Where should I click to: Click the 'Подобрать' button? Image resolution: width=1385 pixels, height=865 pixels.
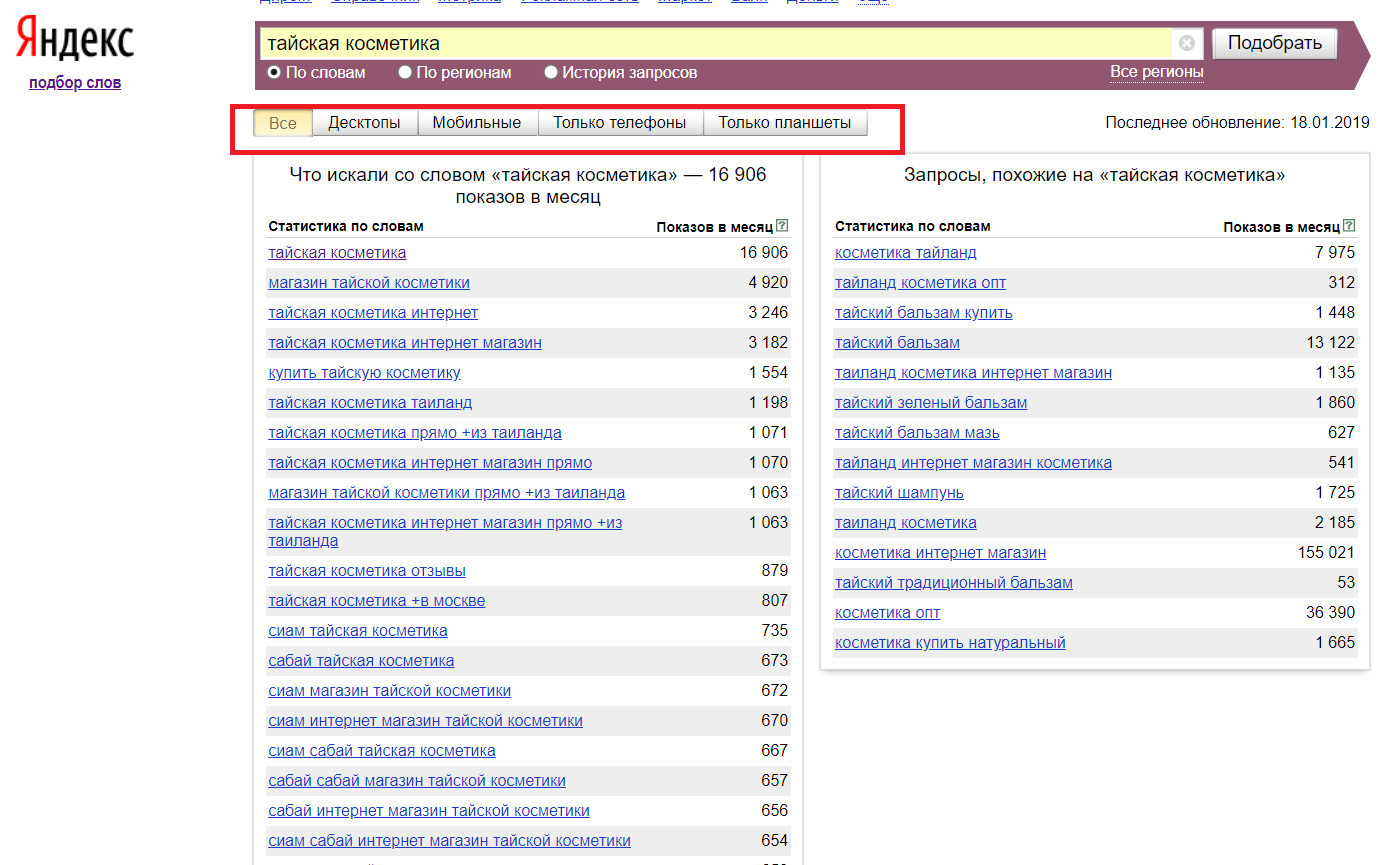pos(1275,43)
